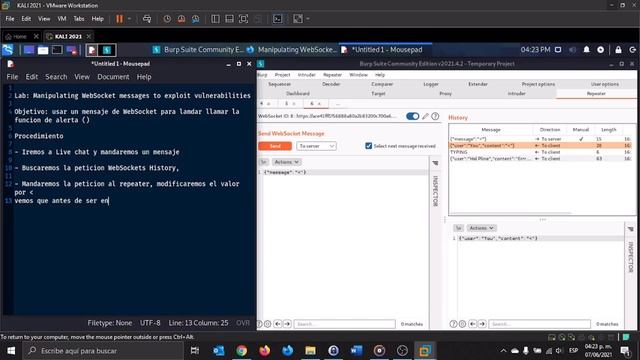
Task: Click left search previous match arrow
Action: [278, 324]
